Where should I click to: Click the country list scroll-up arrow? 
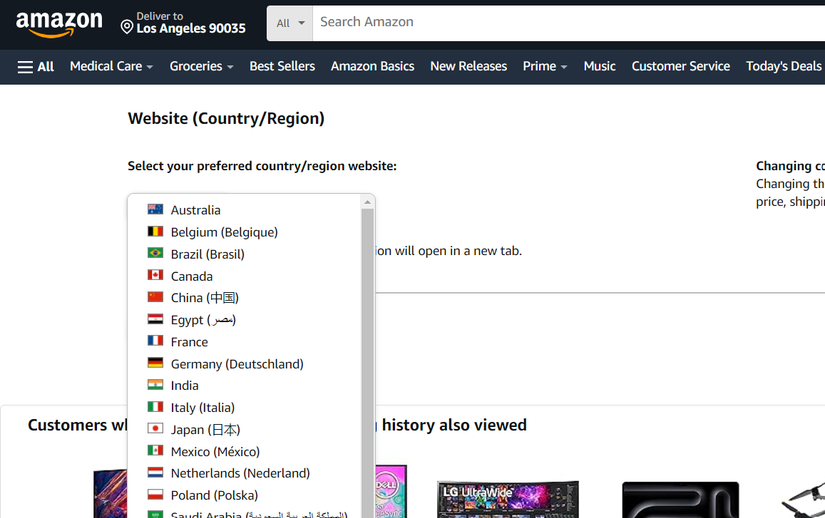point(367,202)
